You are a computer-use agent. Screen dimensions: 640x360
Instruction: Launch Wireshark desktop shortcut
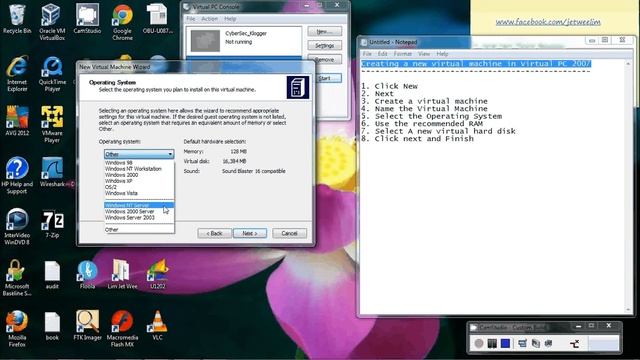click(52, 173)
